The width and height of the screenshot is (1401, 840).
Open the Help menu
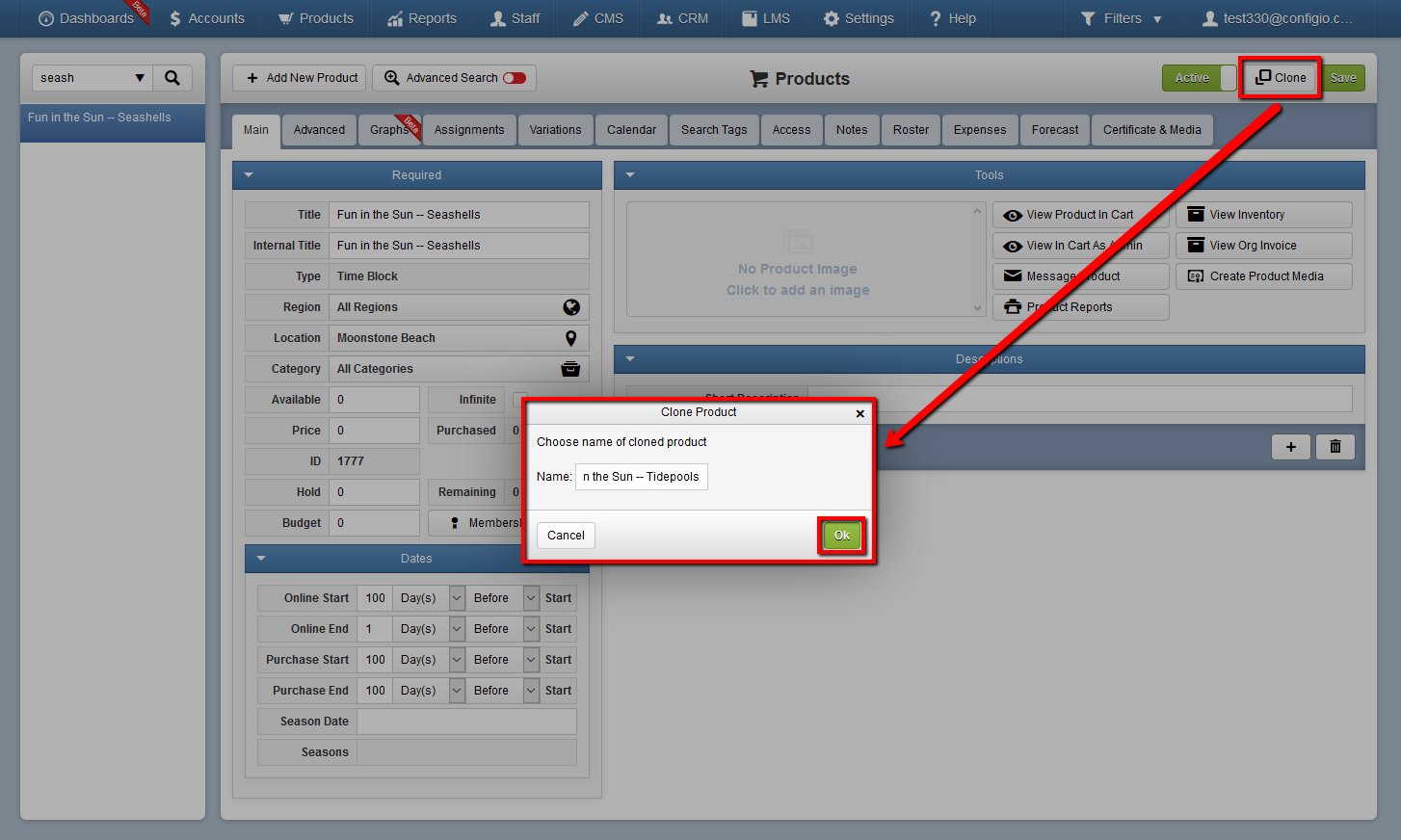tap(952, 18)
